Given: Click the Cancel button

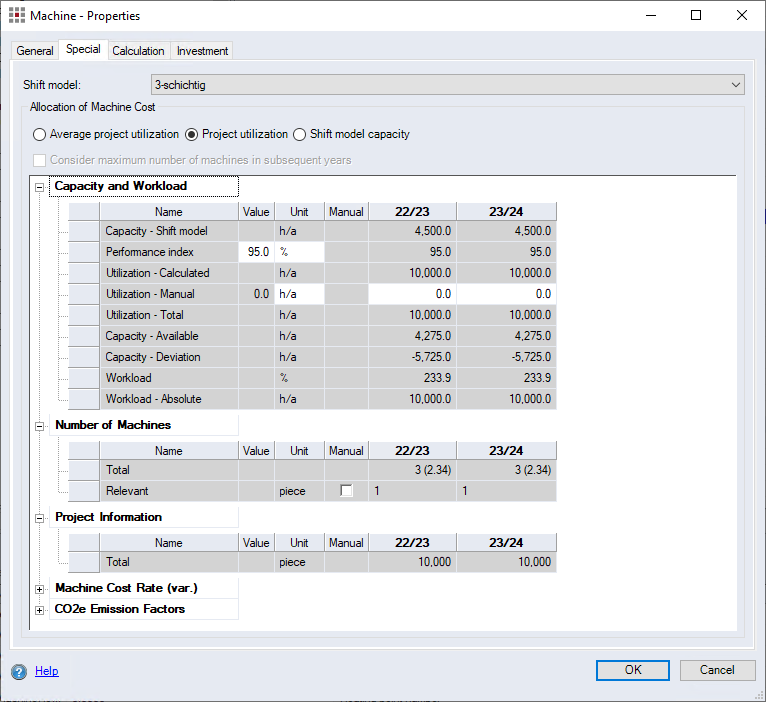Looking at the screenshot, I should [x=717, y=670].
